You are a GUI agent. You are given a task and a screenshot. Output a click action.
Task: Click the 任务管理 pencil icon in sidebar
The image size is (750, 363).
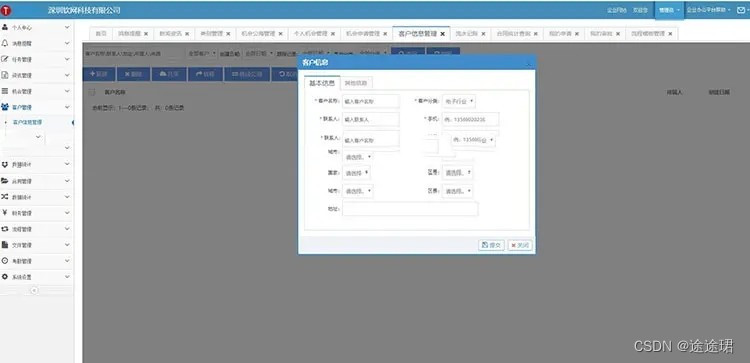point(5,59)
